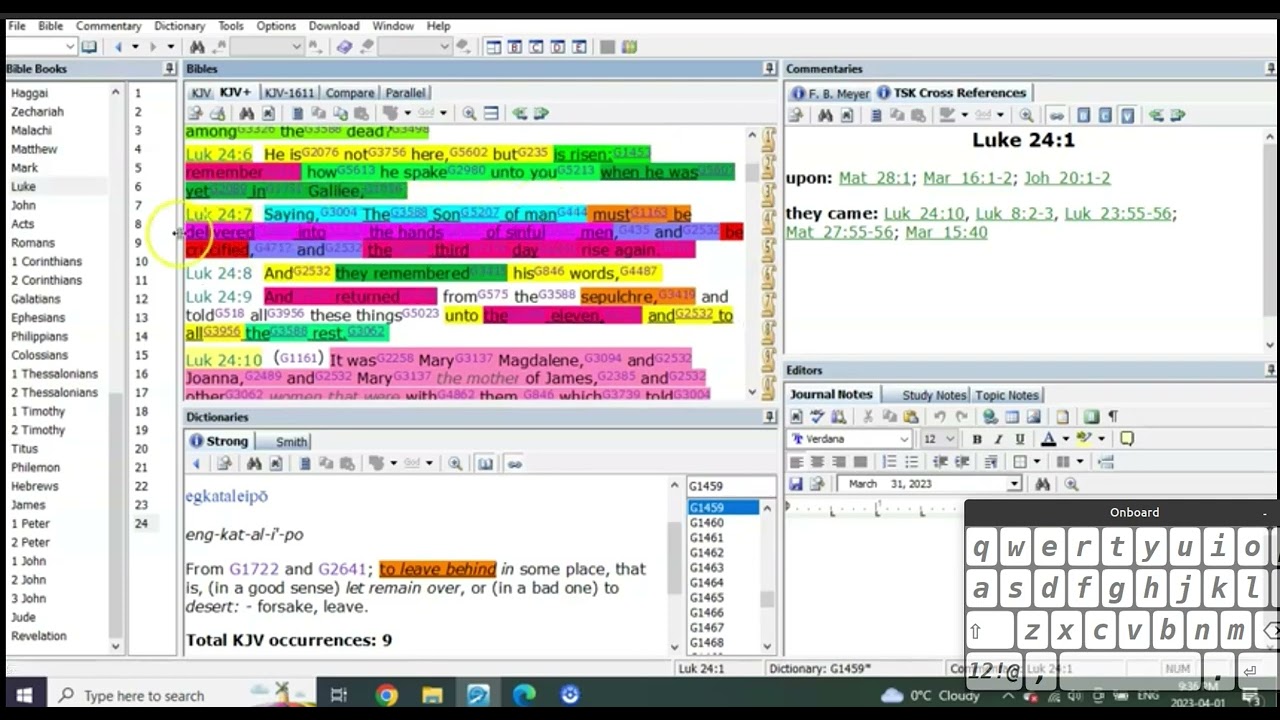
Task: Toggle the link sync icon in Dictionaries toolbar
Action: tap(514, 464)
